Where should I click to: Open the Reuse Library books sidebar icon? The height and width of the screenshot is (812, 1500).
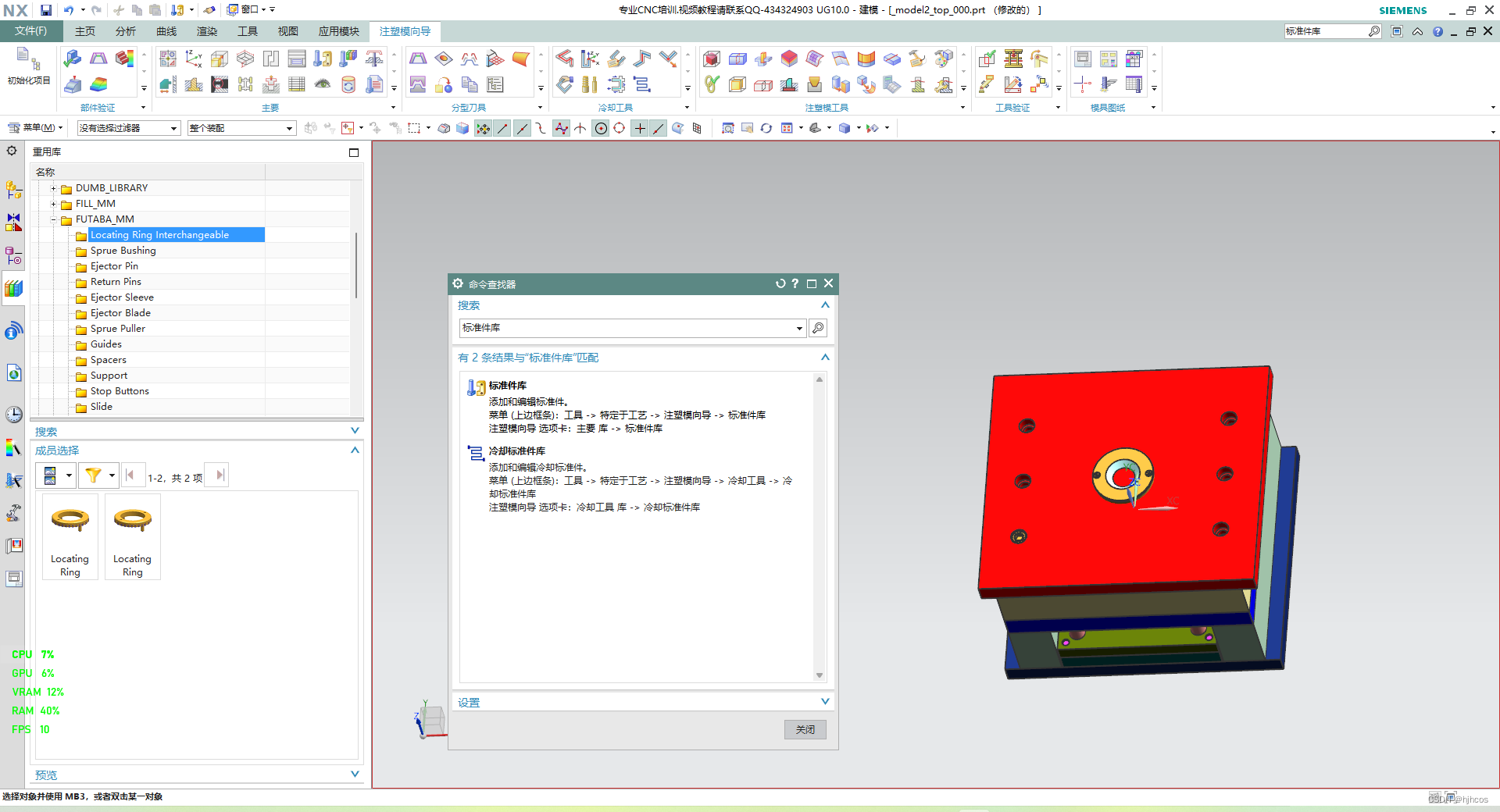point(13,288)
